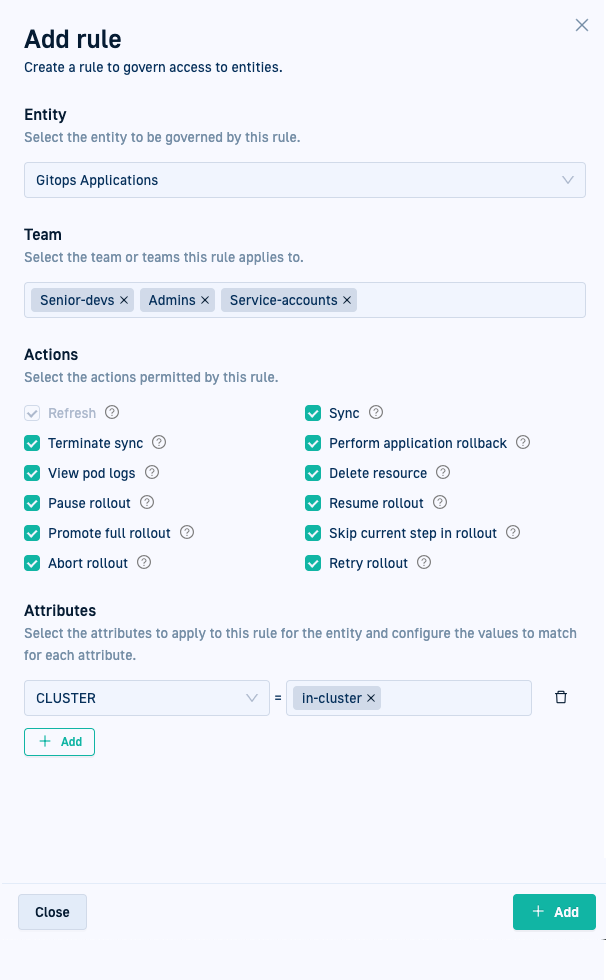The height and width of the screenshot is (980, 606).
Task: Click the Close button at bottom
Action: tap(52, 912)
